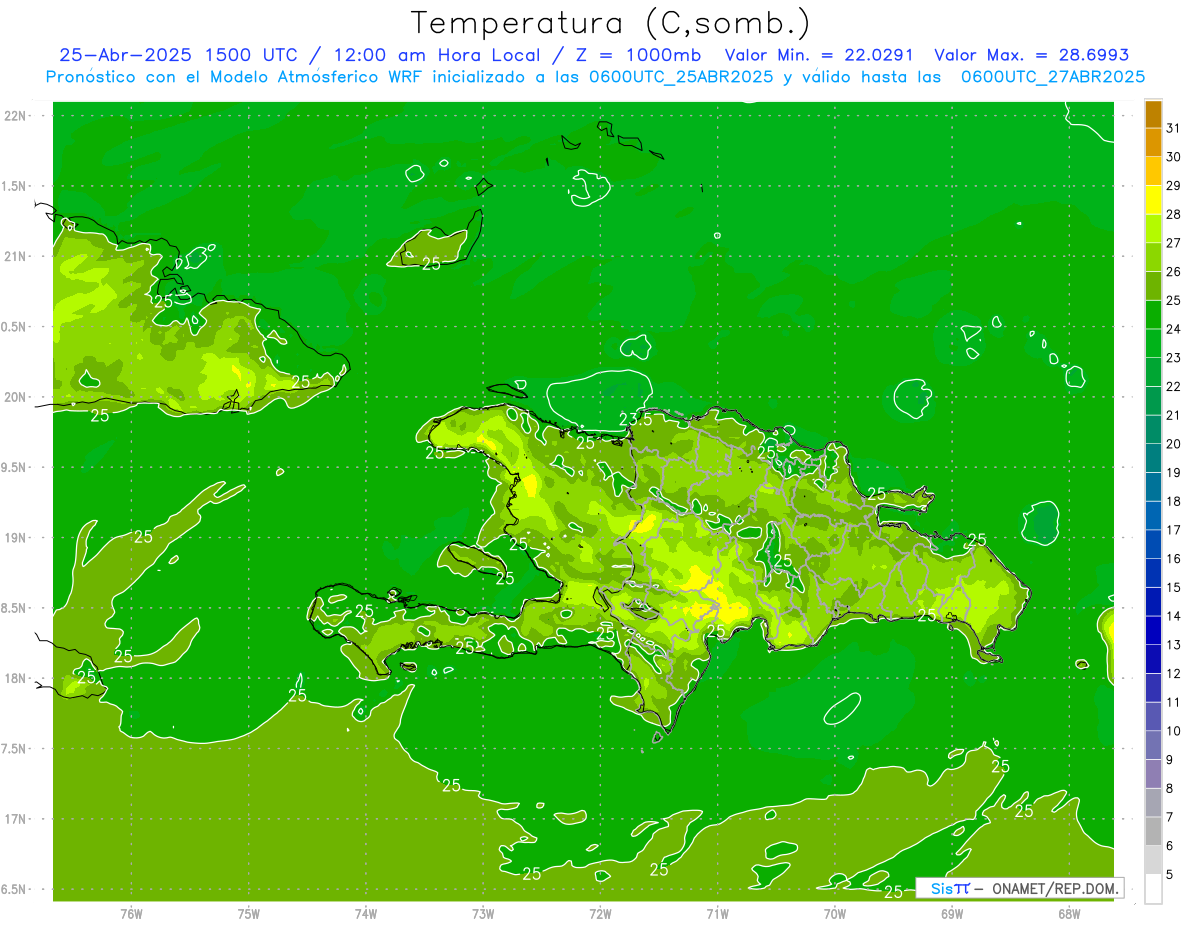This screenshot has height=927, width=1200.
Task: Select the 'Valor Max. = 28.6993' readout
Action: (x=1030, y=55)
